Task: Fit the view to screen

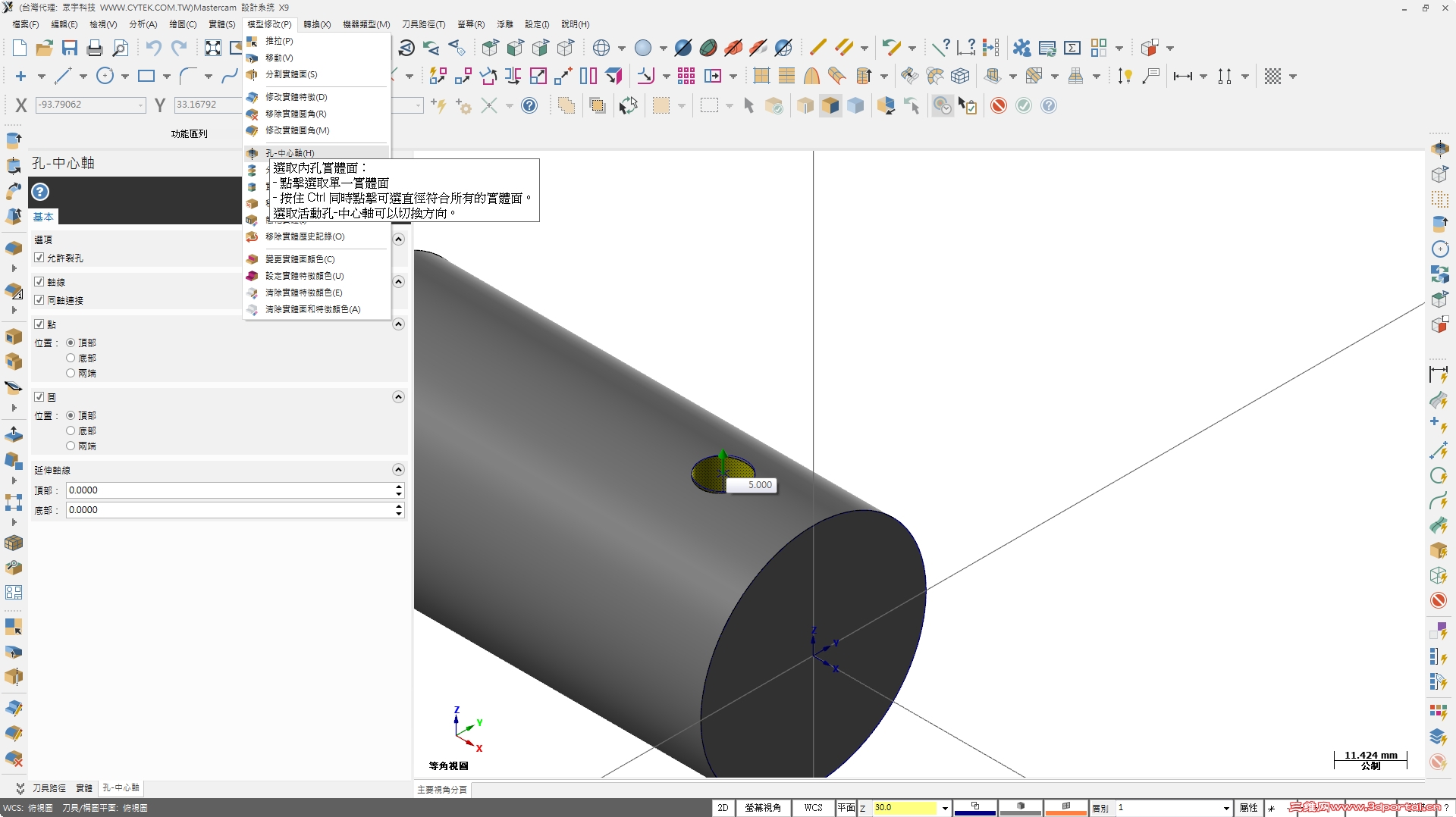Action: (x=213, y=49)
